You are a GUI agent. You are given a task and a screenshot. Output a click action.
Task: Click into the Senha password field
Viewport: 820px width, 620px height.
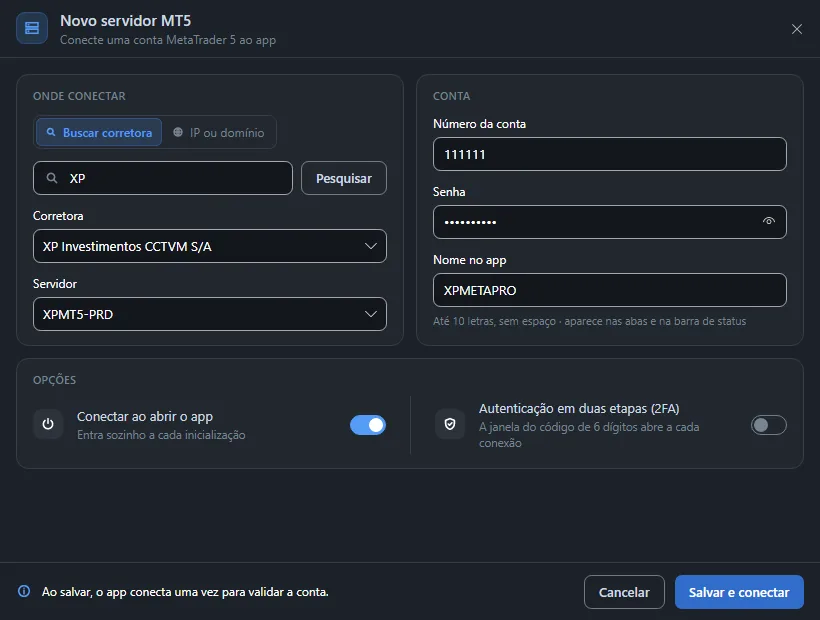tap(610, 222)
